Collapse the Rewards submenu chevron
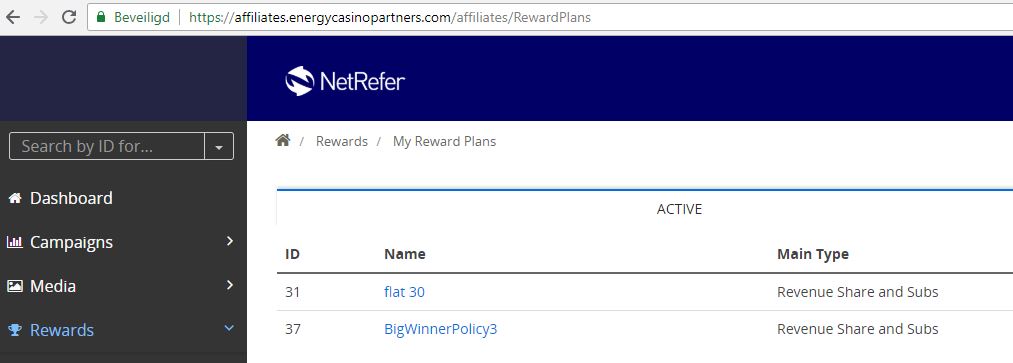The height and width of the screenshot is (363, 1013). (229, 329)
